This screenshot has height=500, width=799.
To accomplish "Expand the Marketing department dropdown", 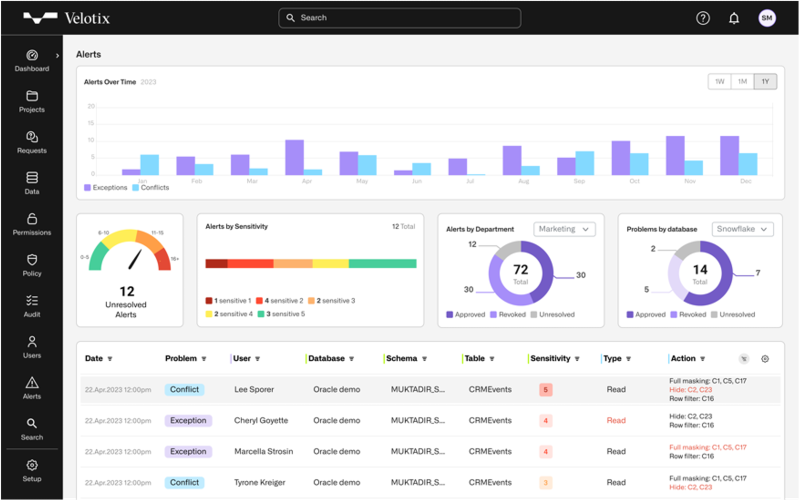I will [x=564, y=229].
